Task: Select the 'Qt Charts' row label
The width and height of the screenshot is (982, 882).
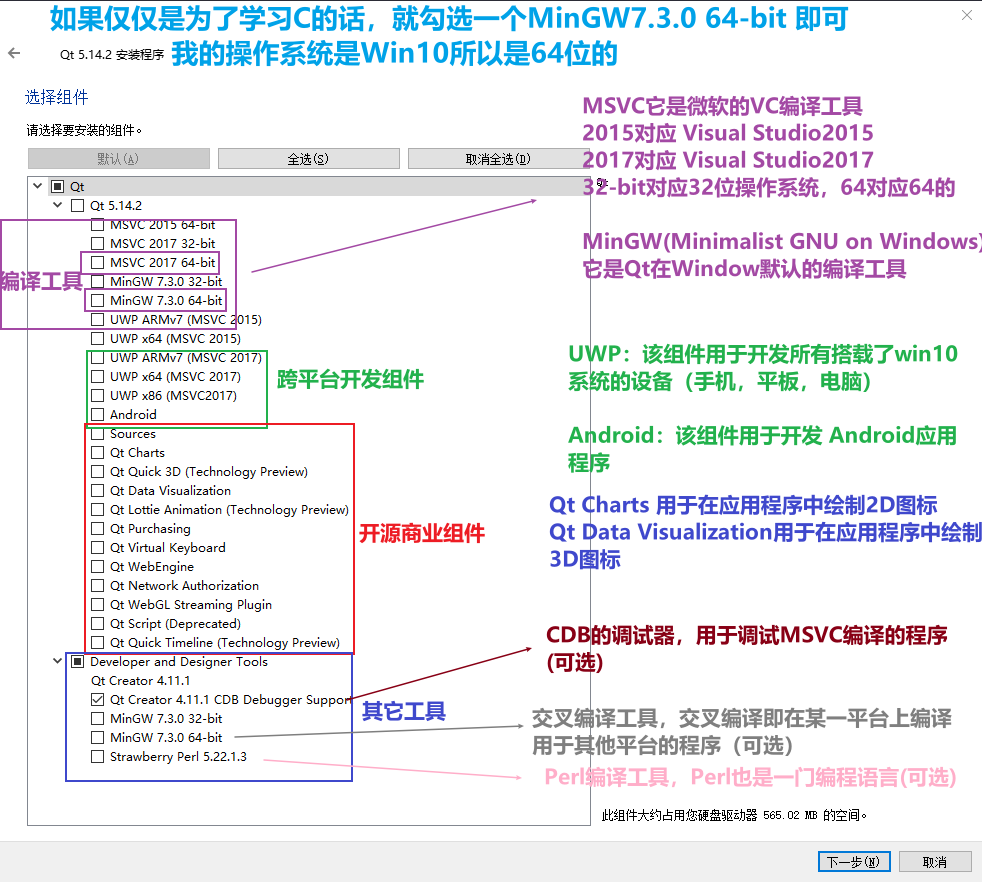Action: click(137, 452)
